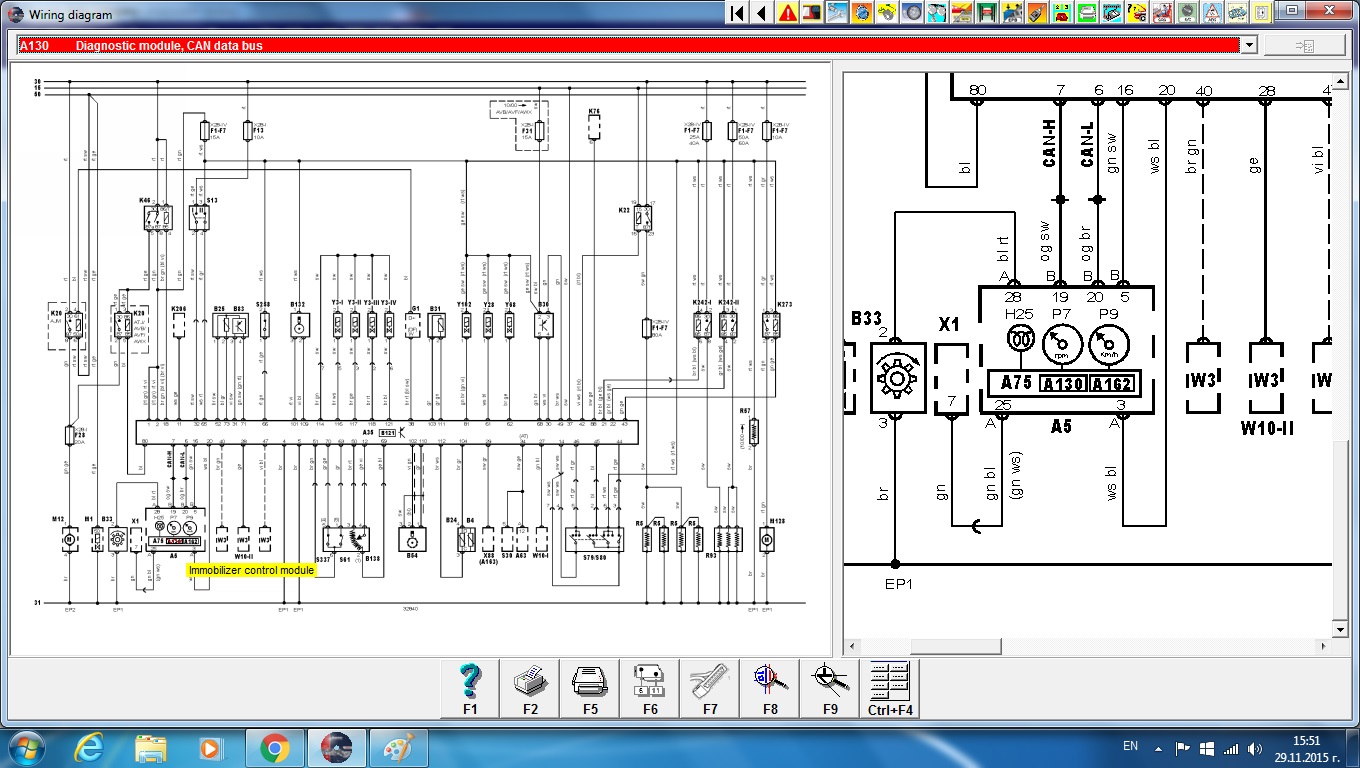Image resolution: width=1360 pixels, height=768 pixels.
Task: Click the Immobilizer control module yellow tooltip
Action: 251,570
